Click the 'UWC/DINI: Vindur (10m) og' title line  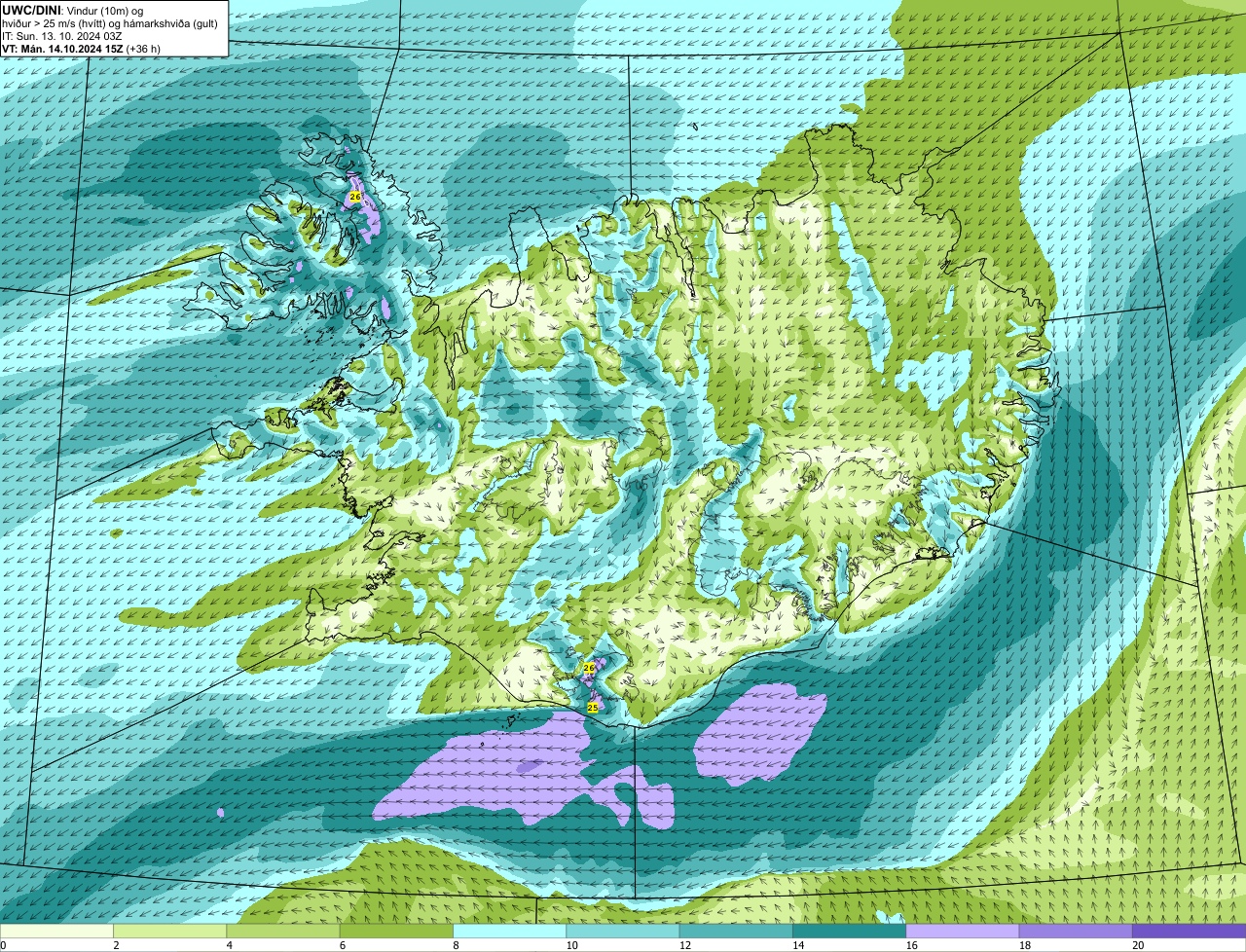(x=73, y=9)
